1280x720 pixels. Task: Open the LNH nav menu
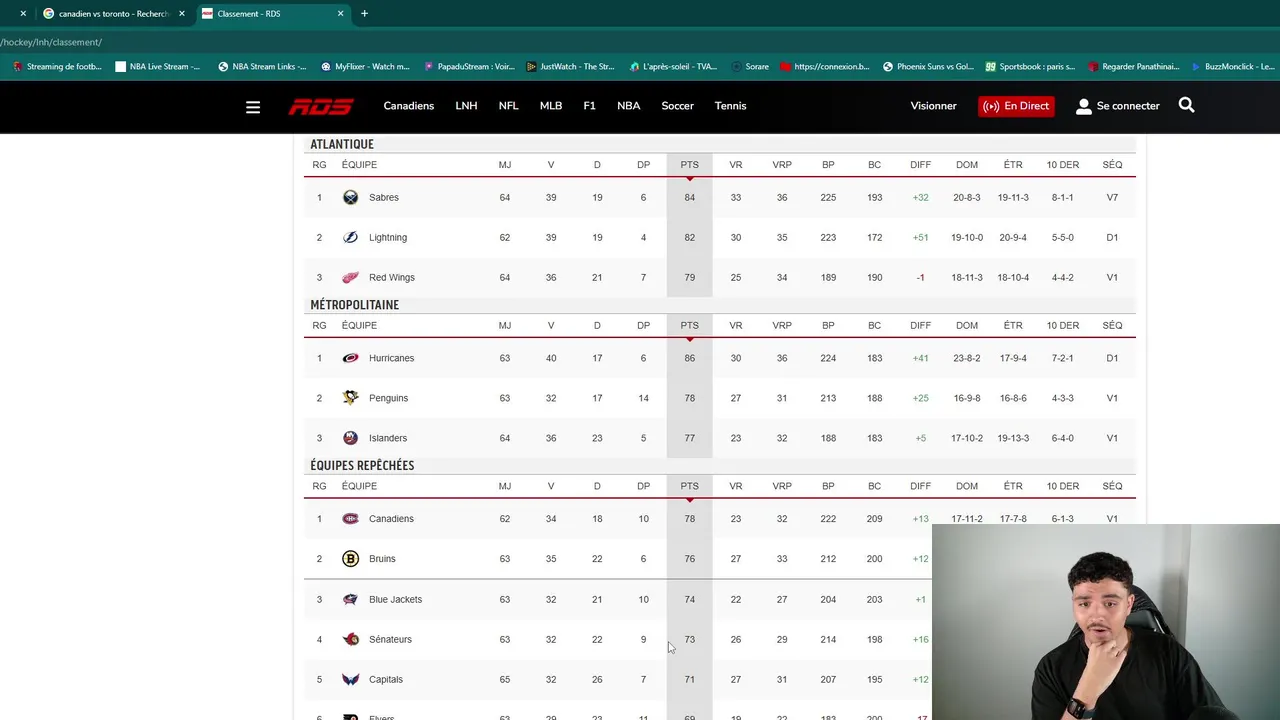(466, 106)
